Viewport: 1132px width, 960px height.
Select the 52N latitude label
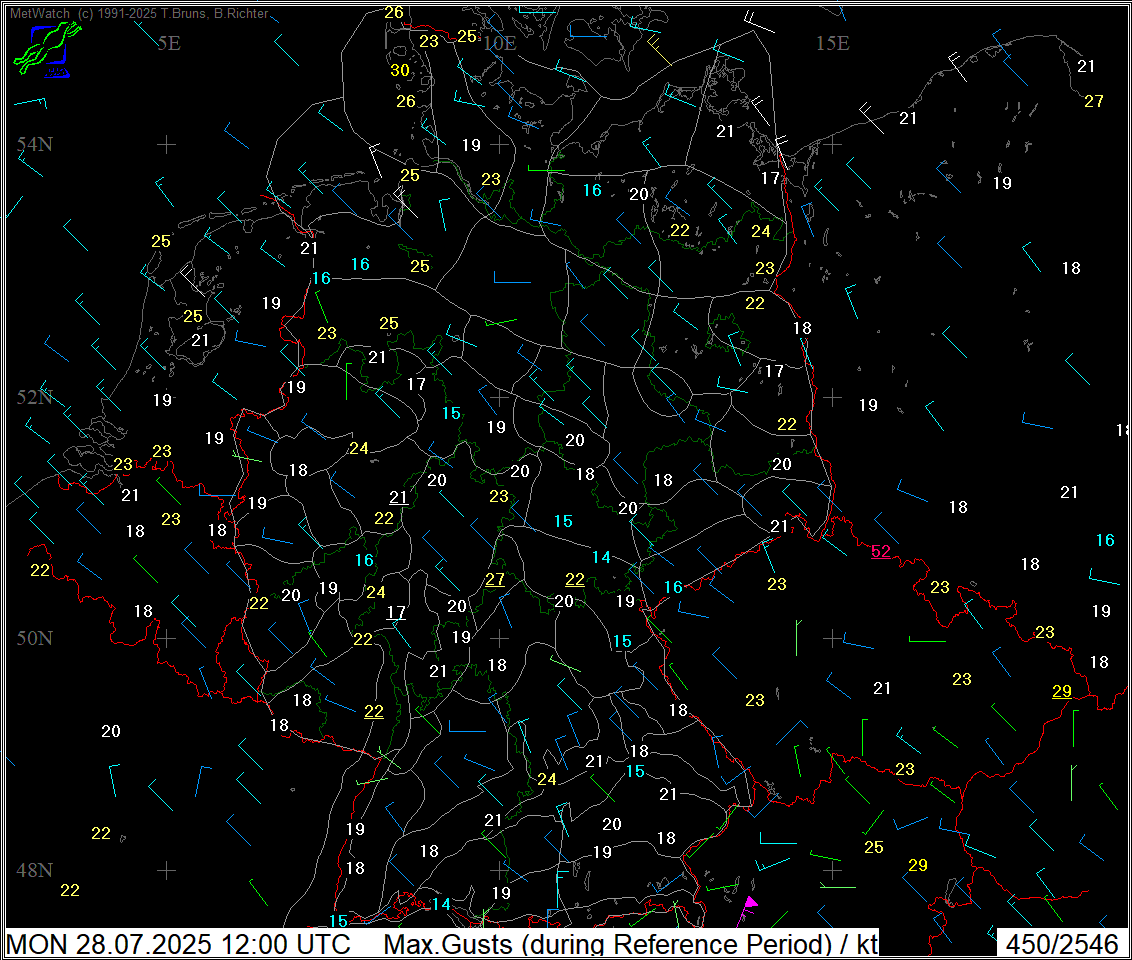click(x=35, y=397)
